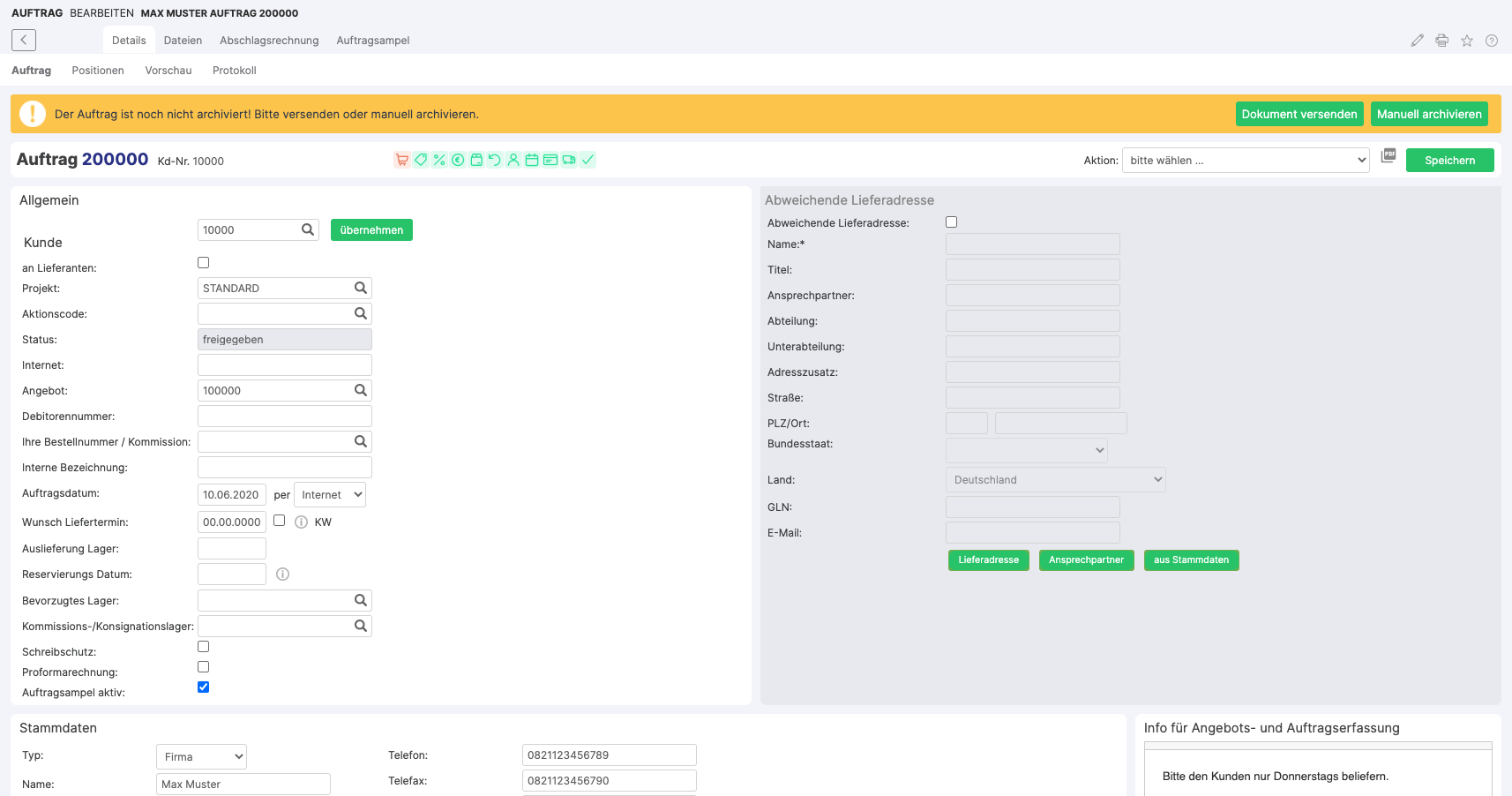Mark page as favorite with star icon

click(x=1466, y=41)
